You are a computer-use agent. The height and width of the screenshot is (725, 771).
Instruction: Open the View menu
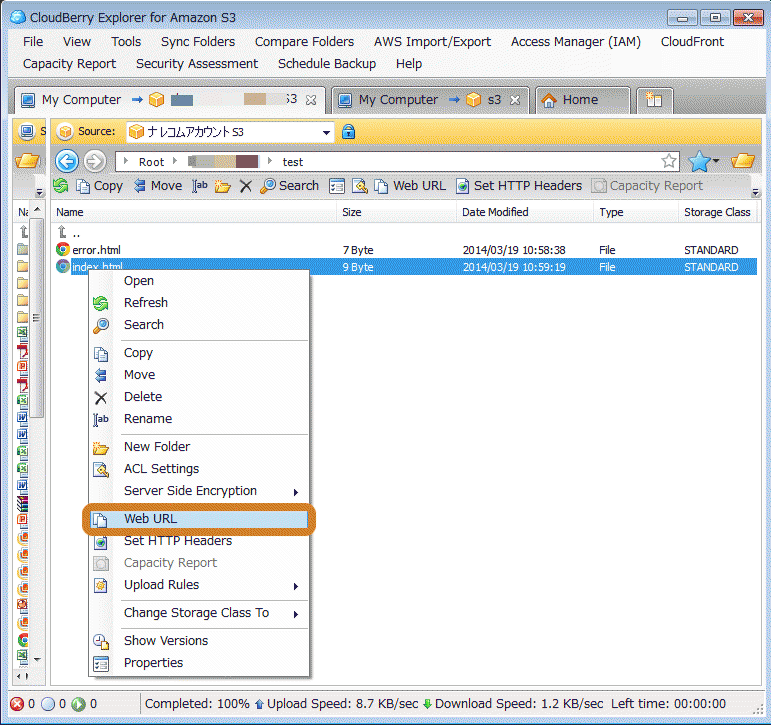(x=77, y=42)
